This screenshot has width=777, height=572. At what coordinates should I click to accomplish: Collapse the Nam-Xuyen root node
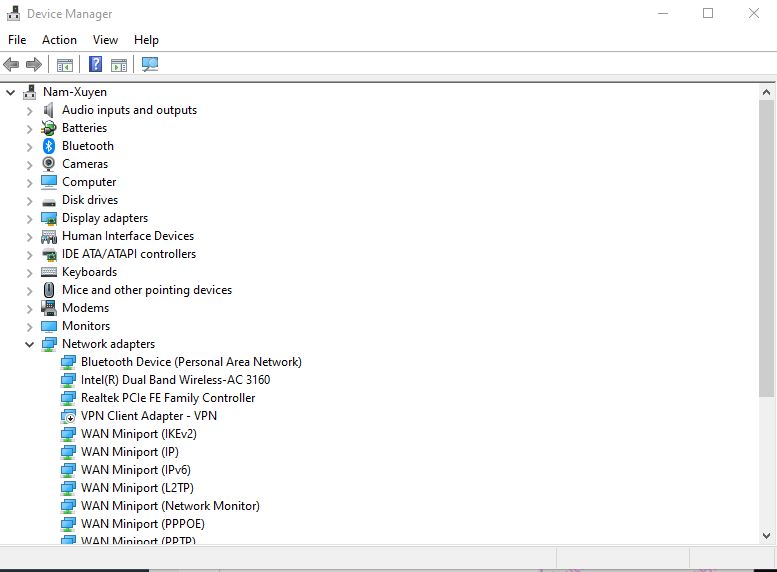coord(10,92)
